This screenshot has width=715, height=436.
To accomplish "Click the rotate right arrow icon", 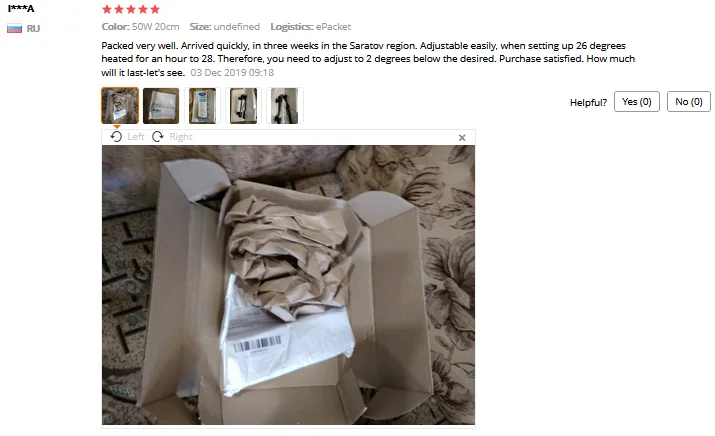I will [x=158, y=136].
